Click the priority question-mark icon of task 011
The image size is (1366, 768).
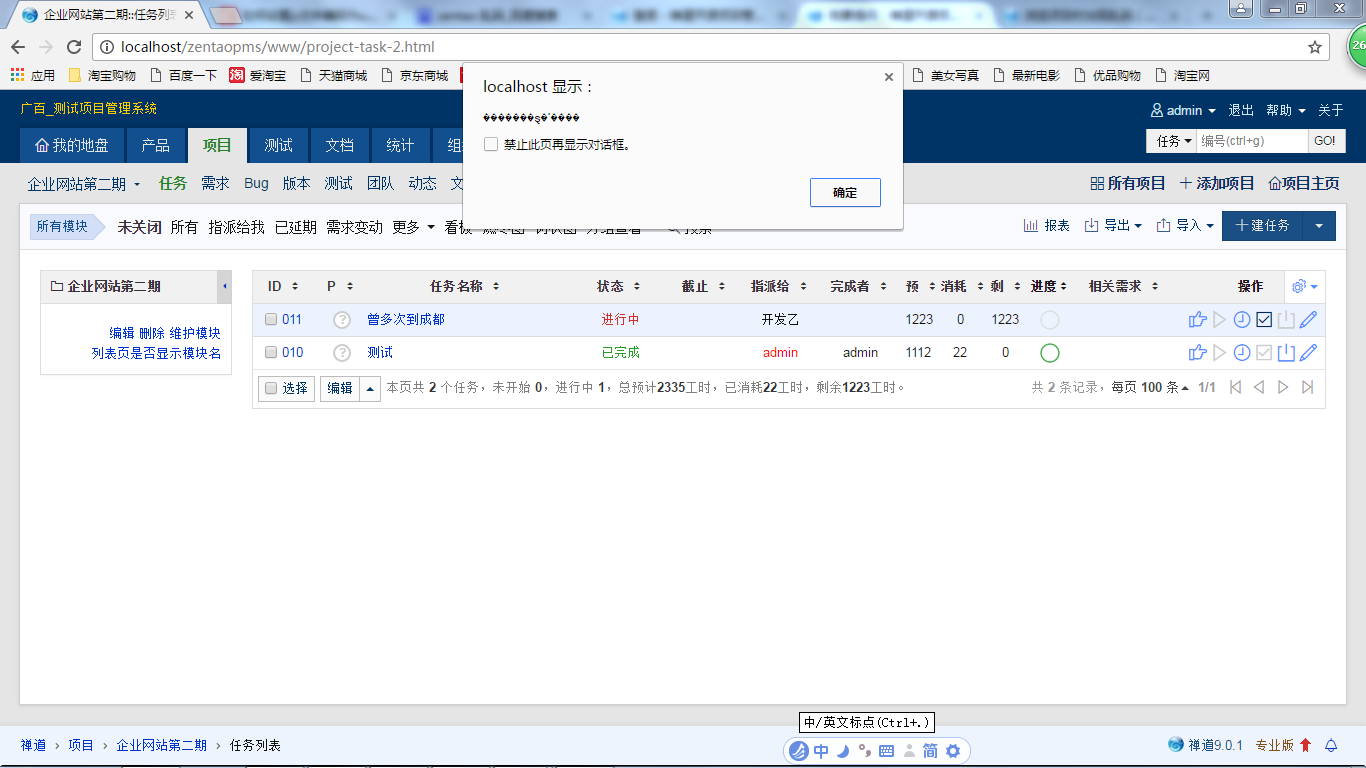click(x=342, y=320)
